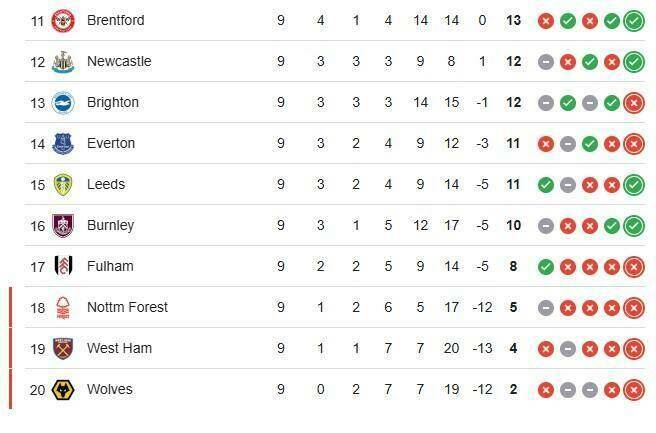
Task: Click Leeds' first green form icon
Action: (546, 184)
